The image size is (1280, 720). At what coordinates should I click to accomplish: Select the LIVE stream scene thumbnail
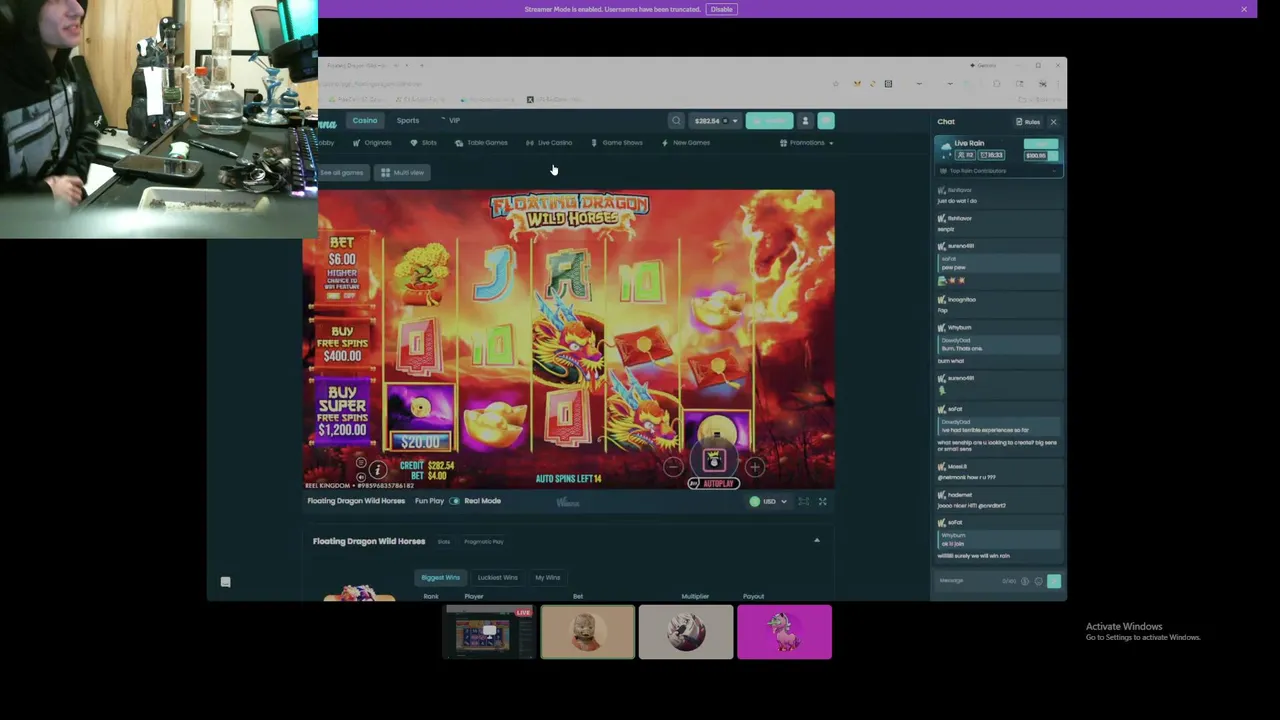pos(489,632)
